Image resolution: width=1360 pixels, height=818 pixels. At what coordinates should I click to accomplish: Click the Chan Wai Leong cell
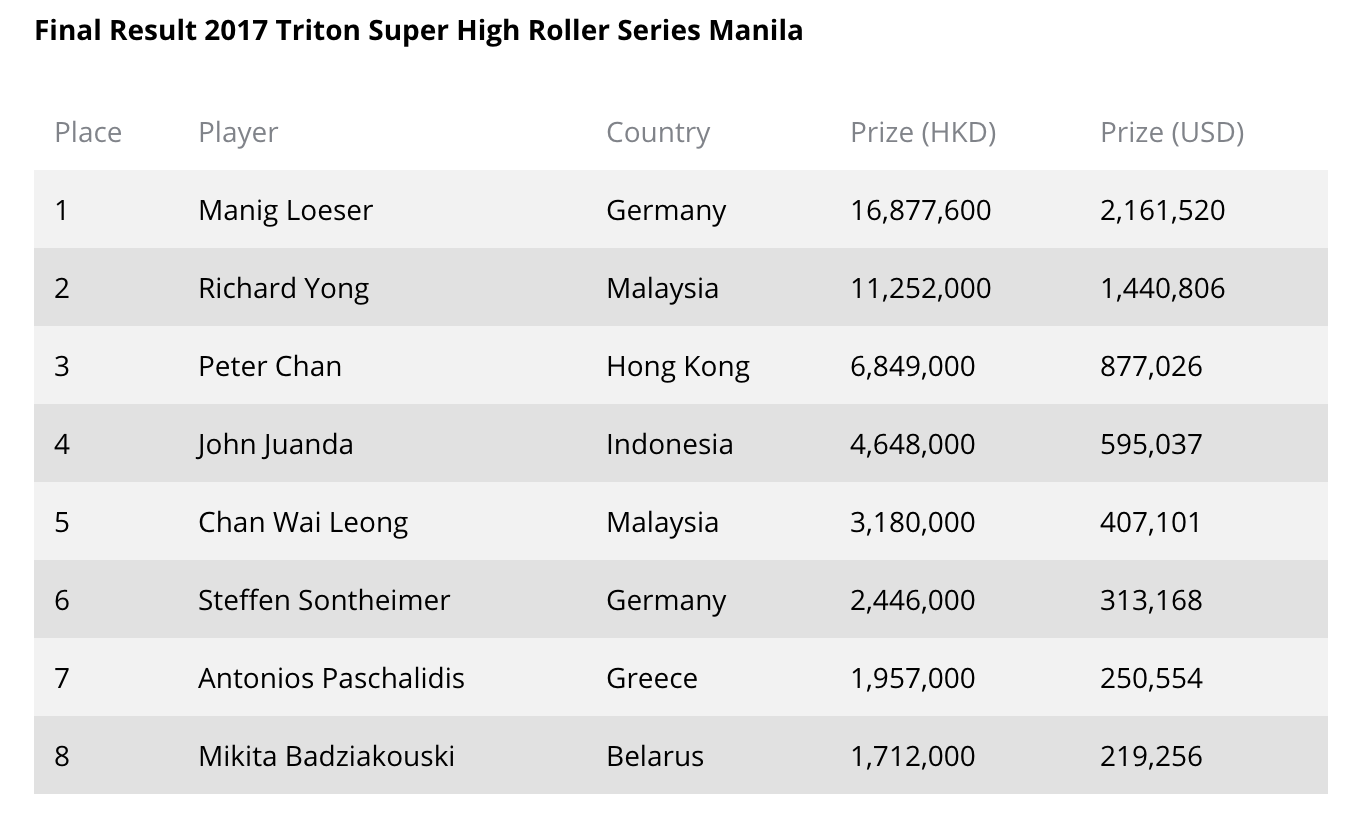click(303, 522)
